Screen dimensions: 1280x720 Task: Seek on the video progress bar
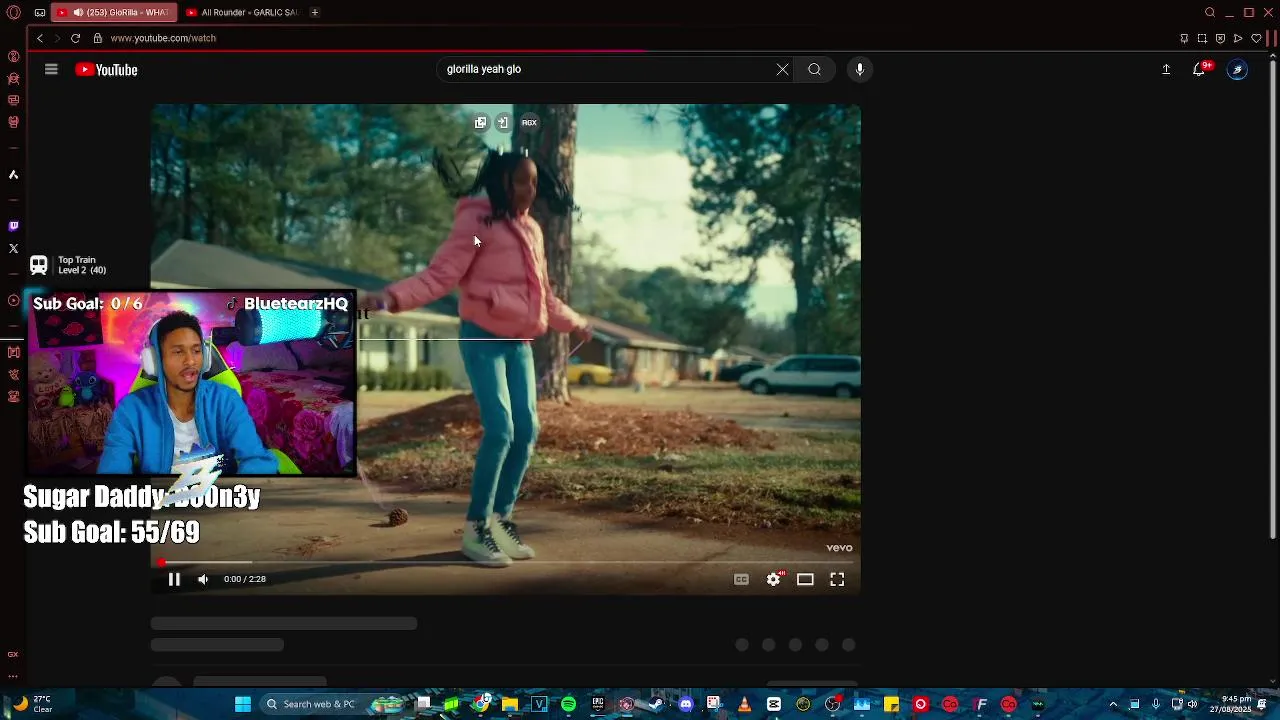(x=506, y=563)
